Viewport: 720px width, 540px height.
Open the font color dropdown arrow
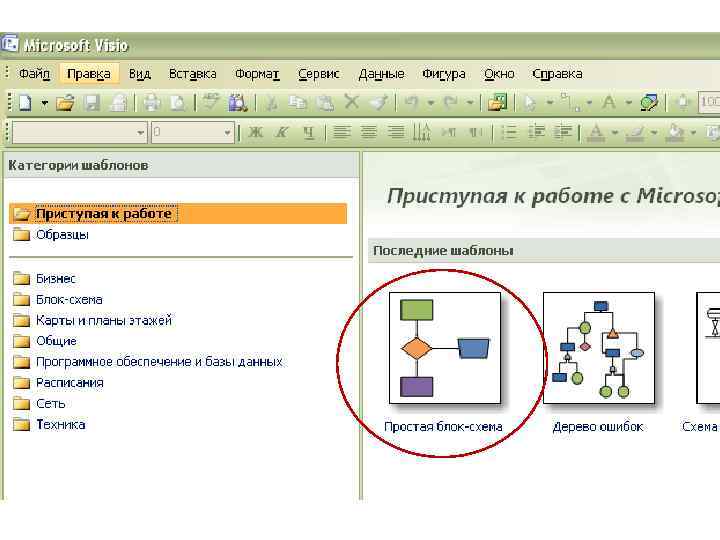coord(615,133)
